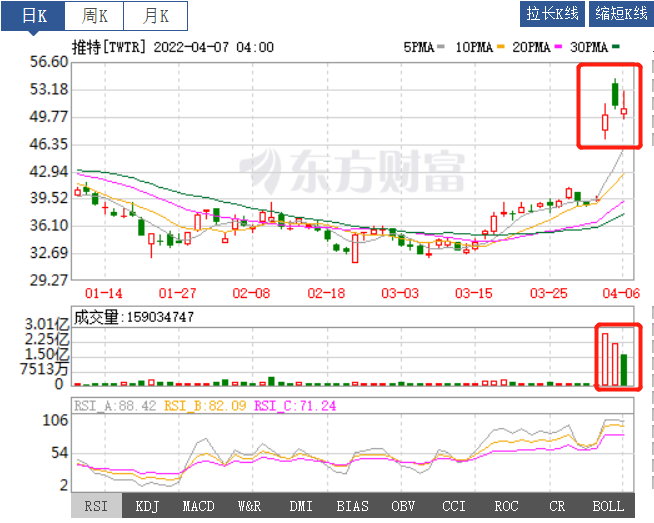Click the 推特[TWTR] stock title text
Viewport: 654px width, 523px height.
click(x=109, y=47)
